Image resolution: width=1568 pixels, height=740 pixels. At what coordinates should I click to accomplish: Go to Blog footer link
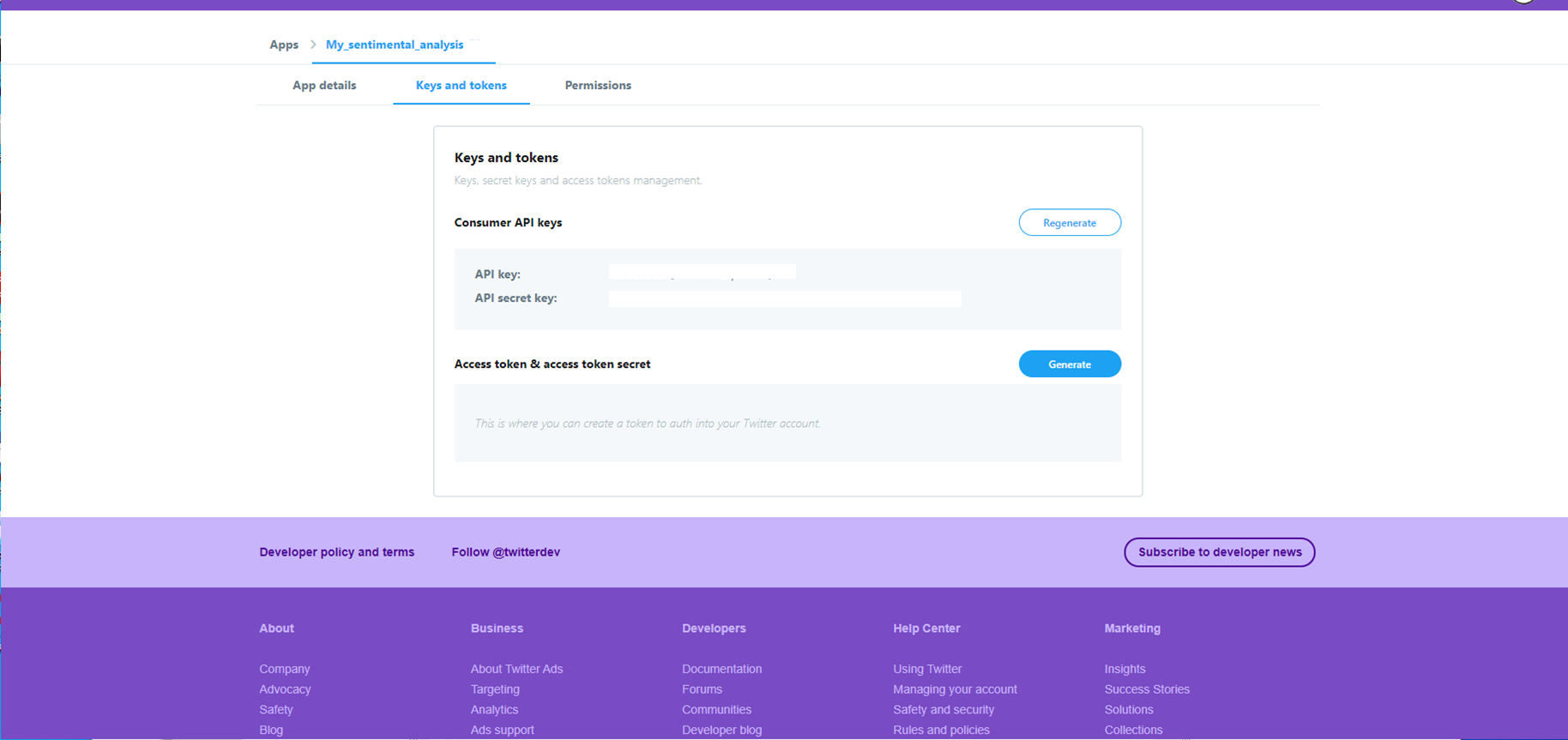point(271,731)
